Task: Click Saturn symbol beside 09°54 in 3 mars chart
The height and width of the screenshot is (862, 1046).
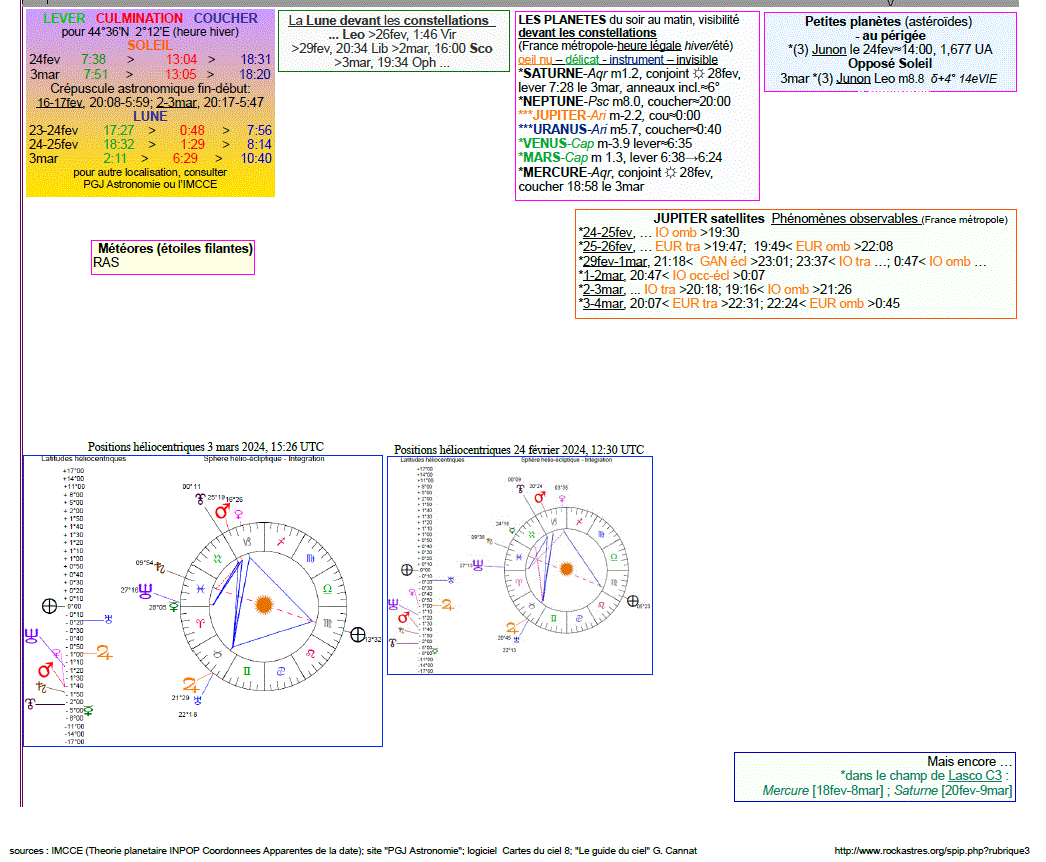Action: click(x=160, y=568)
